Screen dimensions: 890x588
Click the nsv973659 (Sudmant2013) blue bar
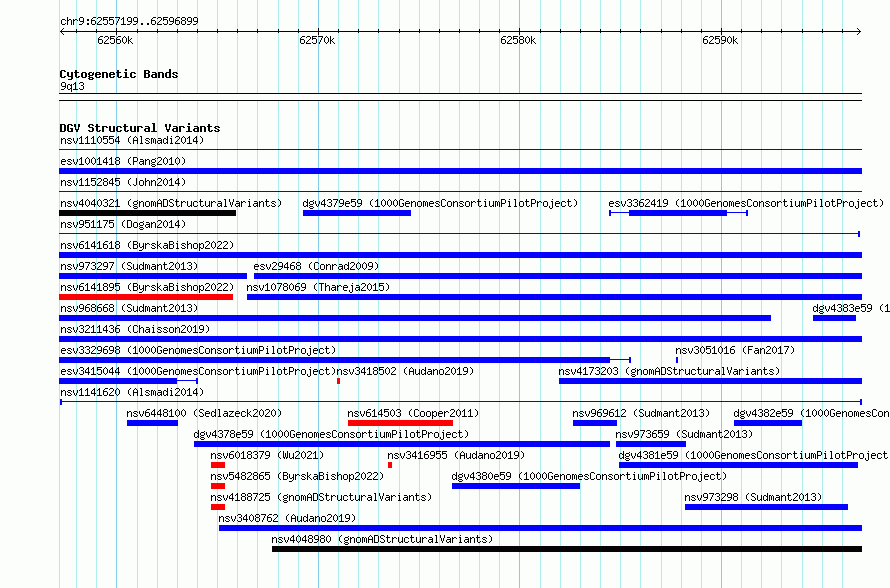pos(651,444)
